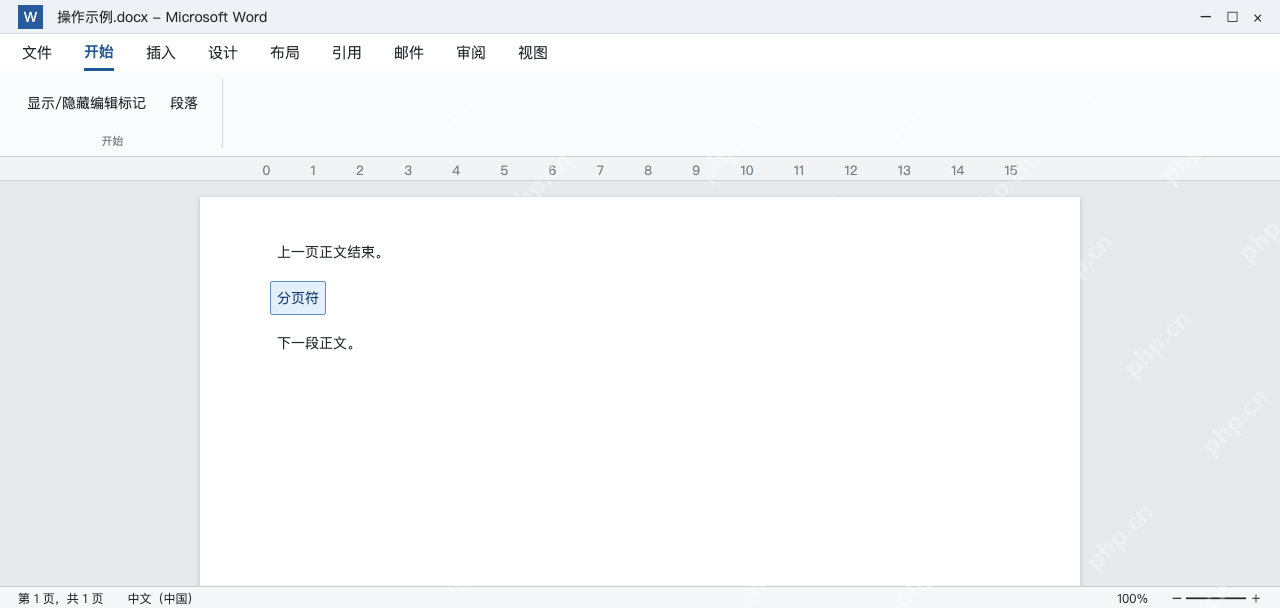Click the page count 第 1 页，共 1 页

coord(61,598)
